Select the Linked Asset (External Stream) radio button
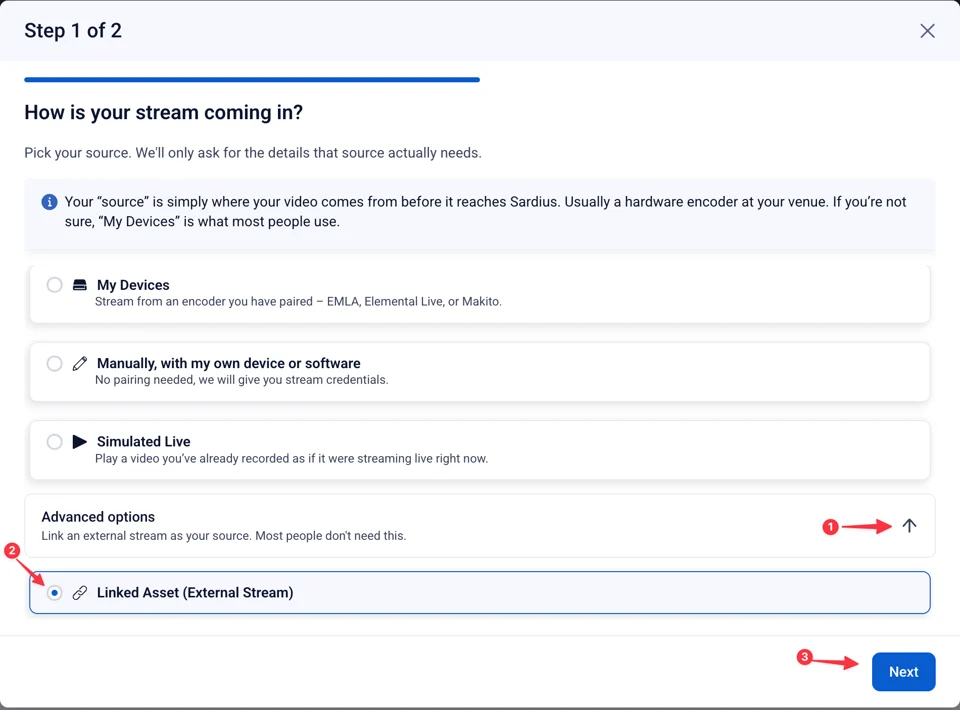 (54, 592)
